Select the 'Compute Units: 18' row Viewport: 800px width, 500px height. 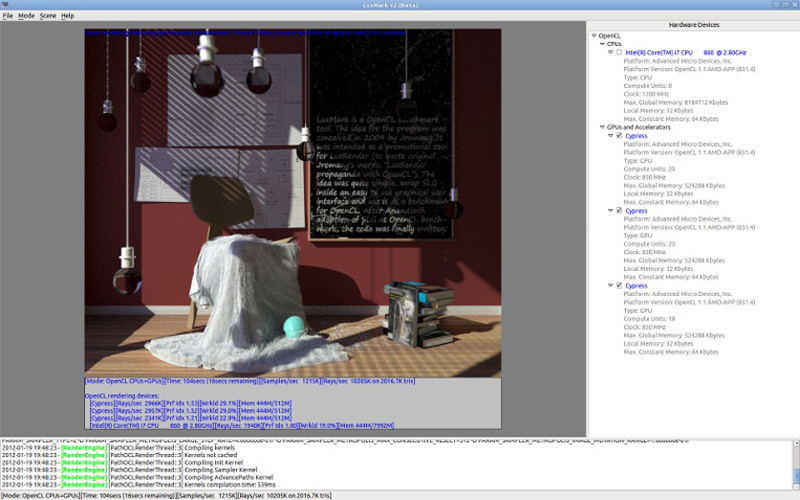[x=649, y=319]
